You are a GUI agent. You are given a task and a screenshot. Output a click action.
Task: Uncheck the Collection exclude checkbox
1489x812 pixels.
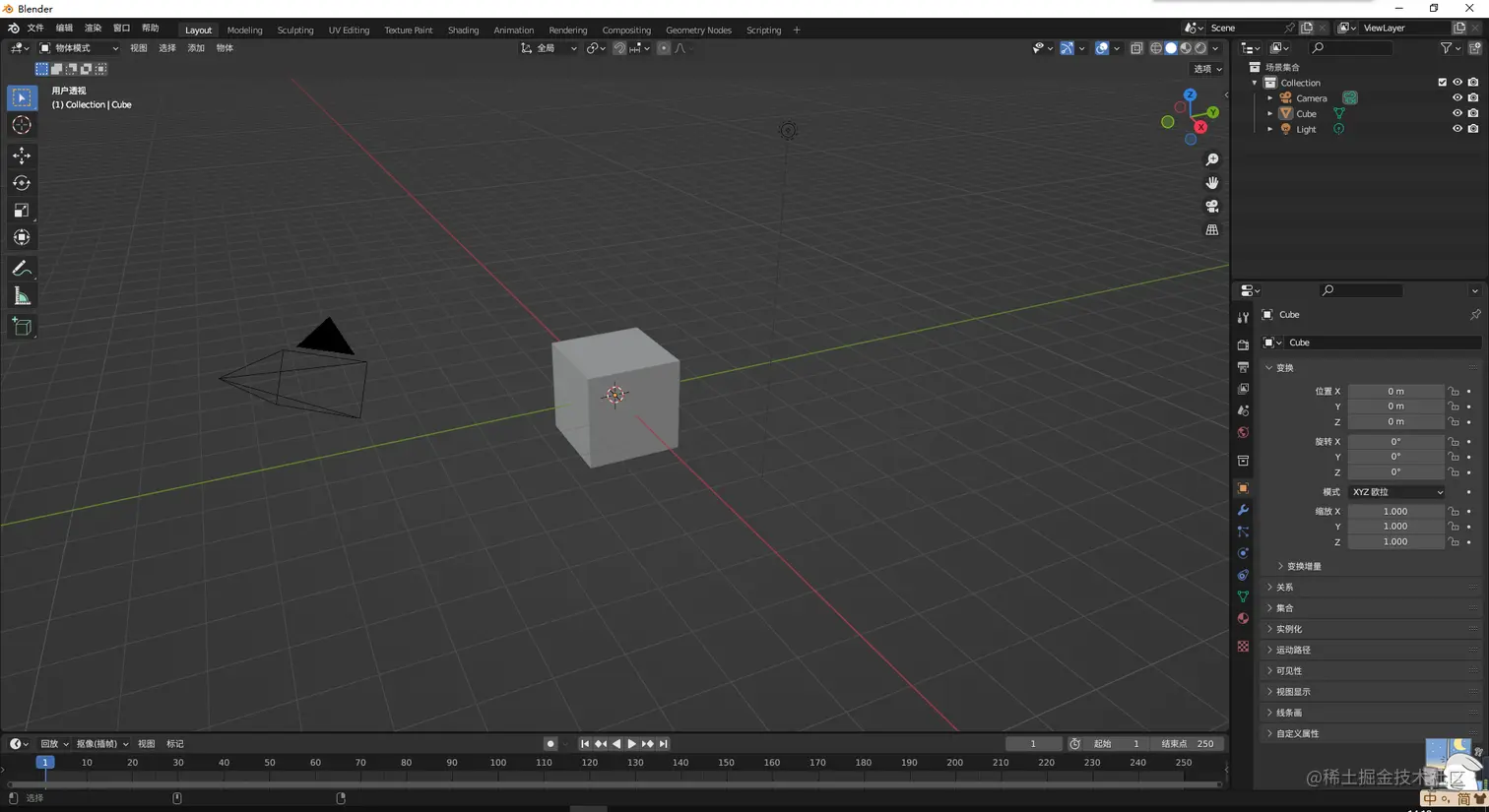pyautogui.click(x=1443, y=83)
